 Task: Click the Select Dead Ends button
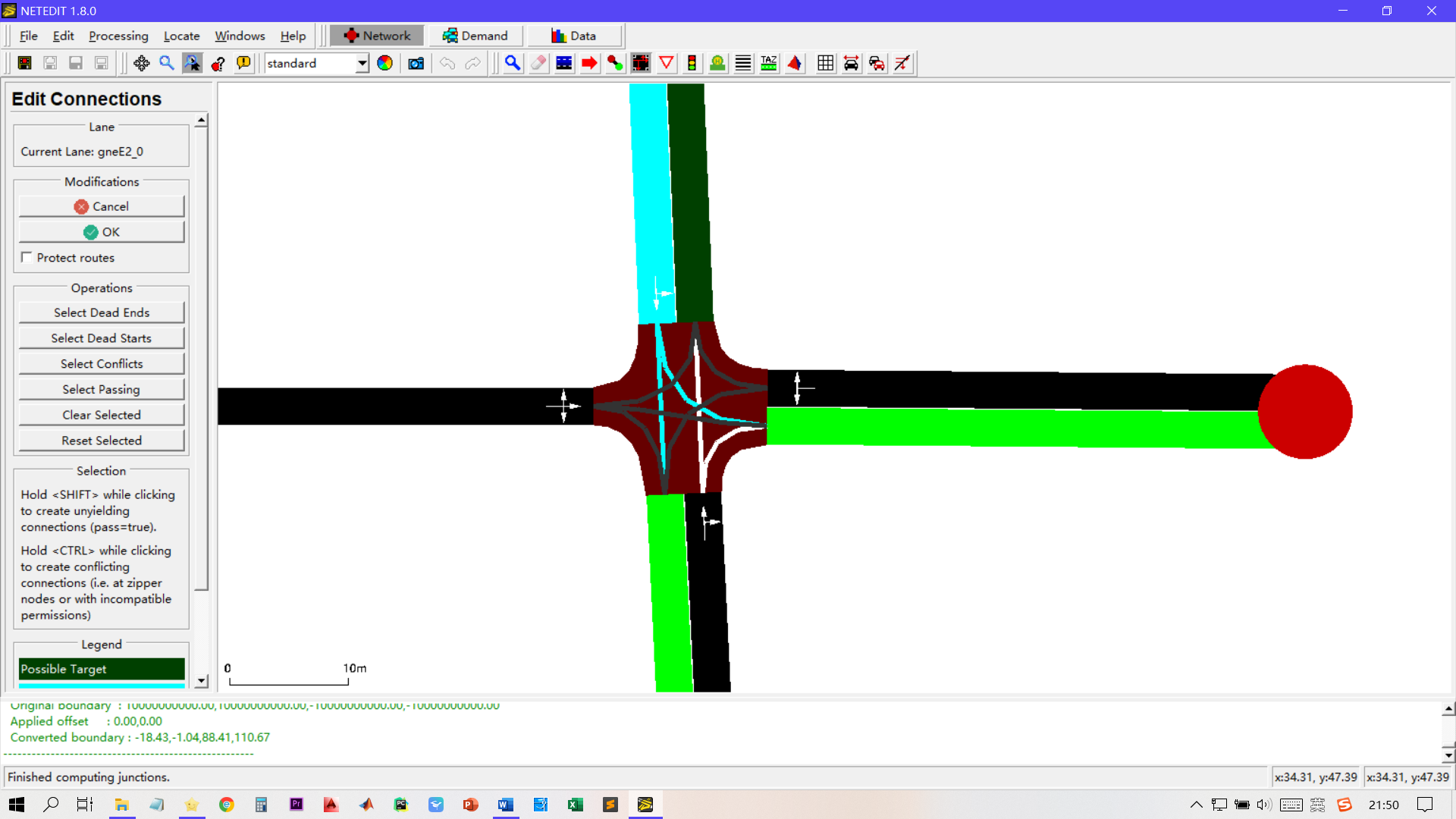click(x=102, y=312)
